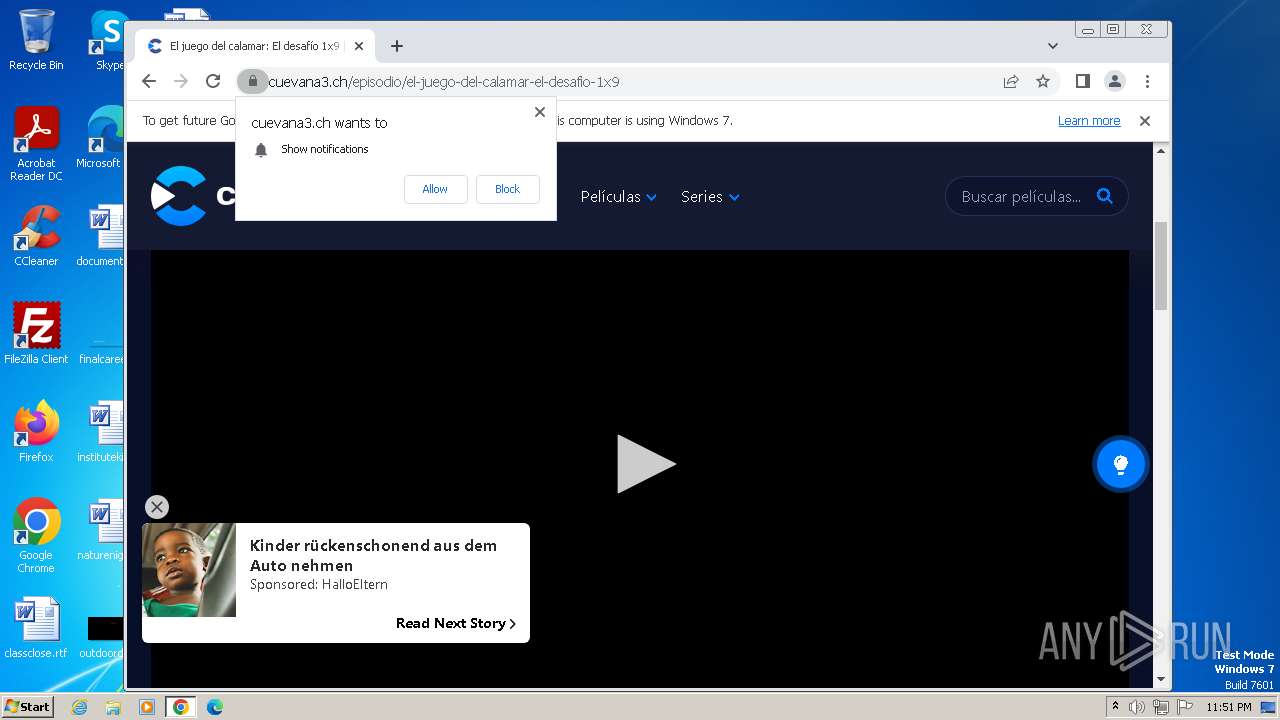Play the video with the play button
Screen dimensions: 1280x720
pyautogui.click(x=646, y=464)
